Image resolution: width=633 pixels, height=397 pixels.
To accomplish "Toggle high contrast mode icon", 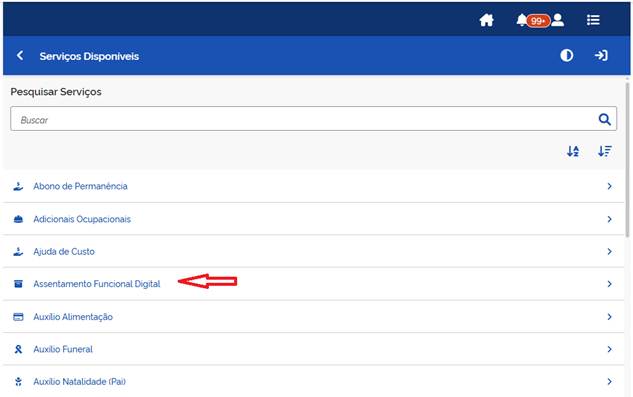I will coord(566,55).
